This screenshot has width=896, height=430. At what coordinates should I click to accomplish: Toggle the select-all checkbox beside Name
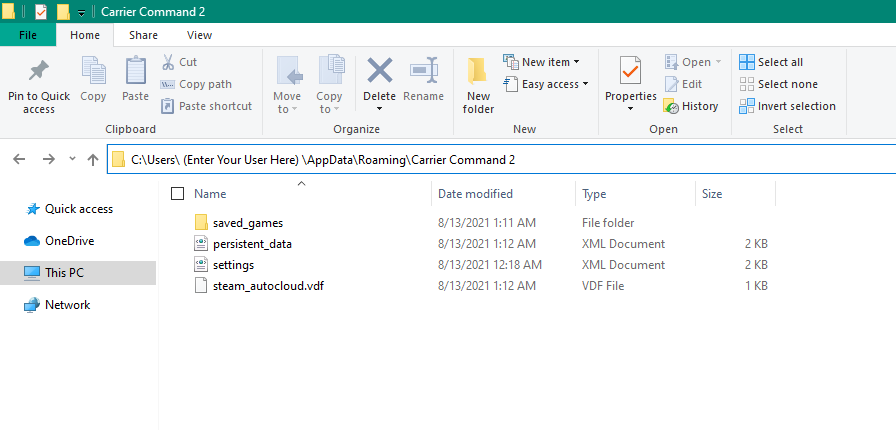click(178, 194)
